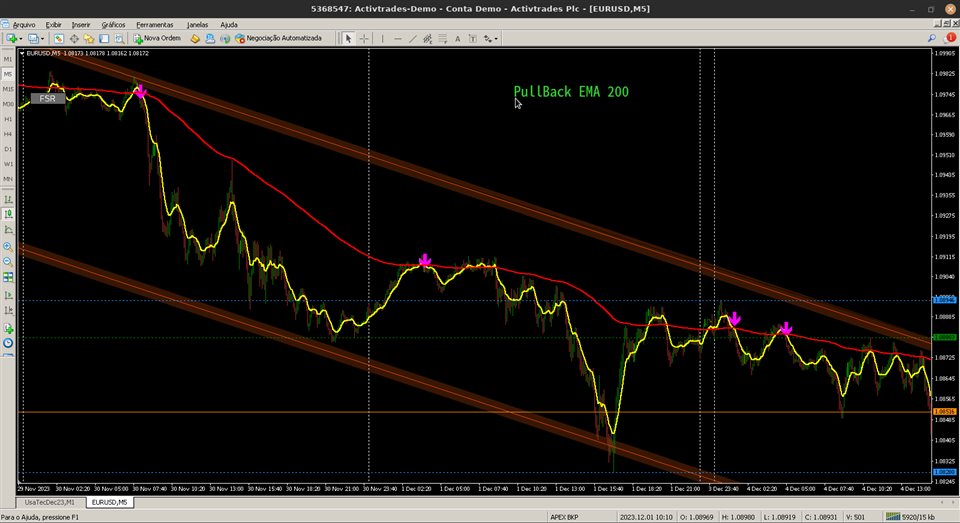Select bar chart display icon
Screen dimensions: 960x523
point(8,199)
